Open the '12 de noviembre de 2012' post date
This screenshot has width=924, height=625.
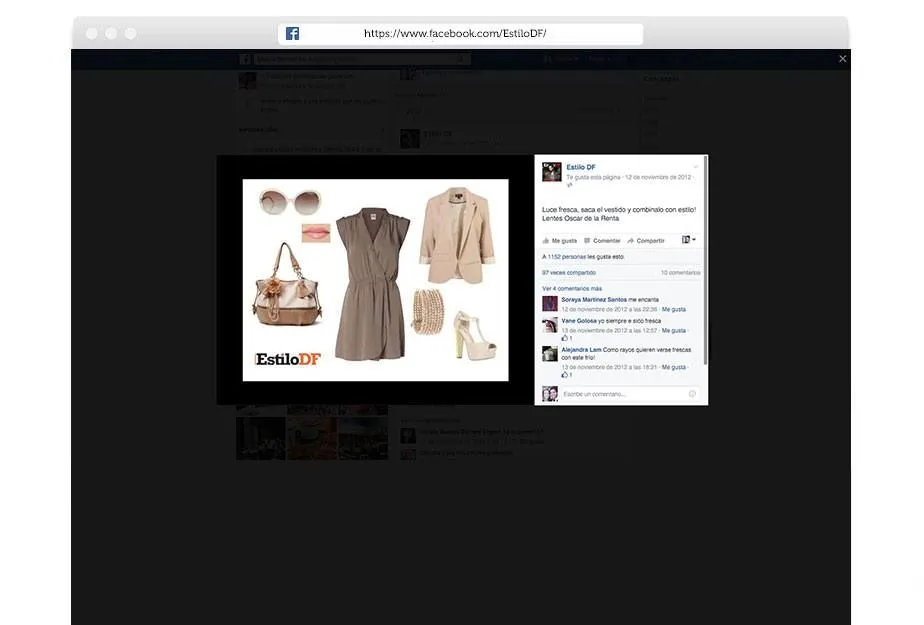point(658,177)
